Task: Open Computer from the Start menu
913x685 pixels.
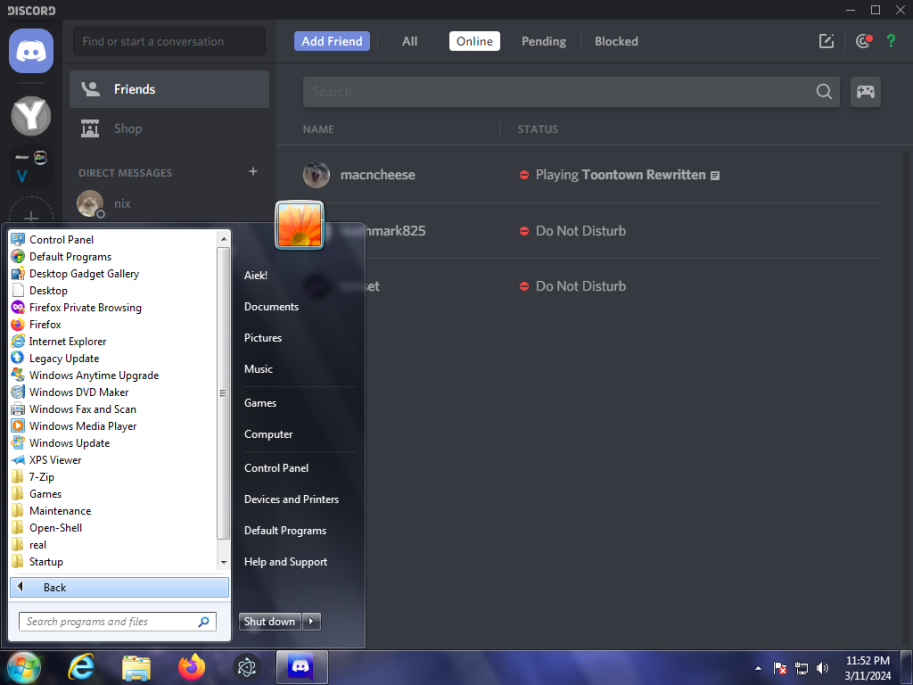Action: (x=268, y=434)
